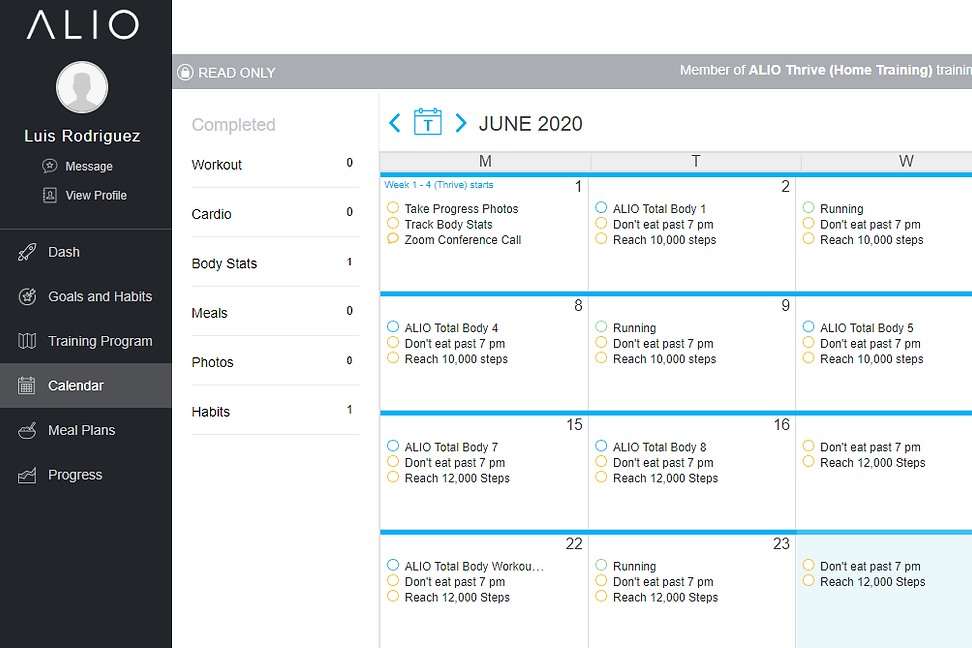Open ALIO Total Body 1 workout
This screenshot has height=648, width=972.
(x=659, y=208)
